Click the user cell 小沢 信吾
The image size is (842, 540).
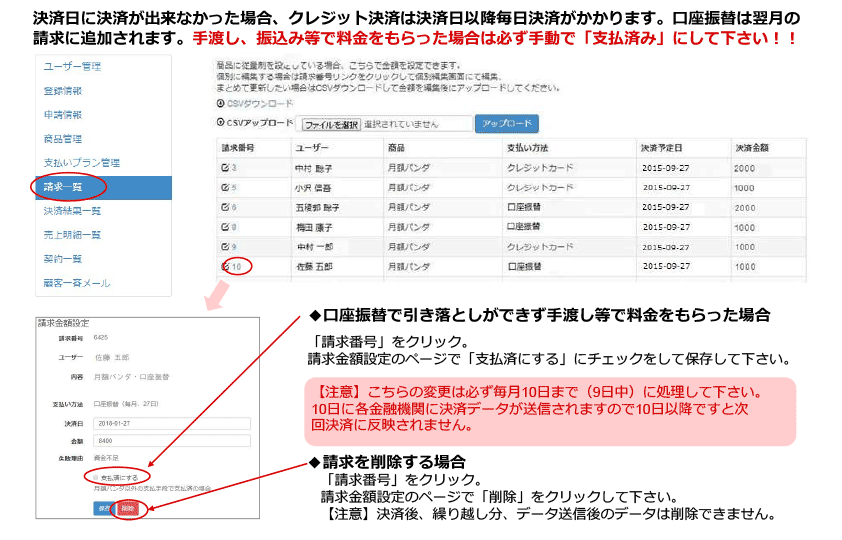pyautogui.click(x=313, y=188)
